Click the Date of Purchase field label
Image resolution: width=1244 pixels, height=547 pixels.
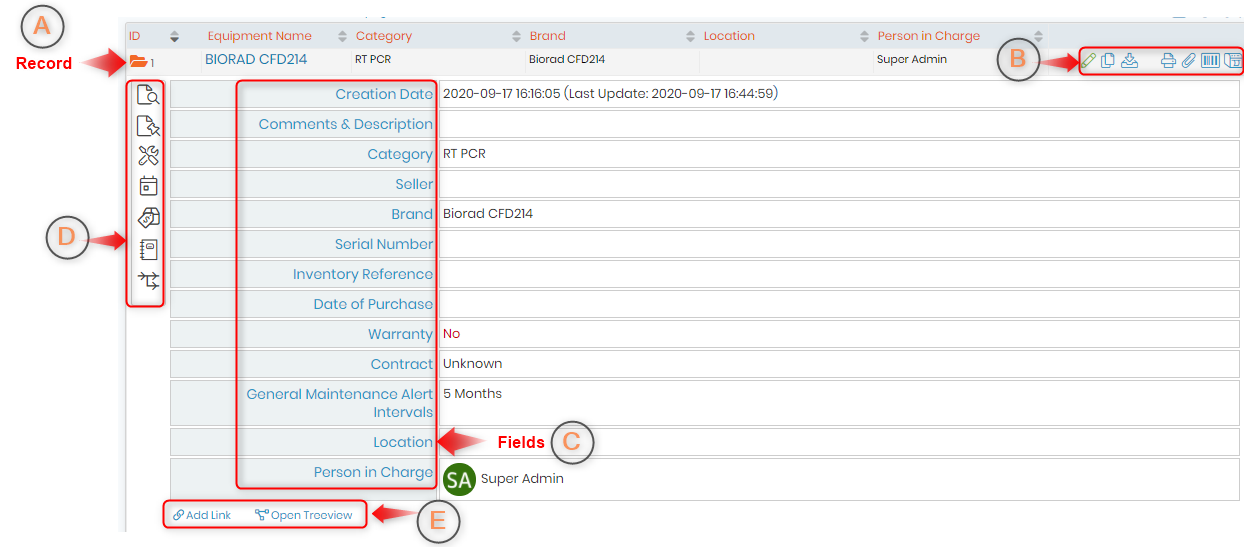click(374, 304)
